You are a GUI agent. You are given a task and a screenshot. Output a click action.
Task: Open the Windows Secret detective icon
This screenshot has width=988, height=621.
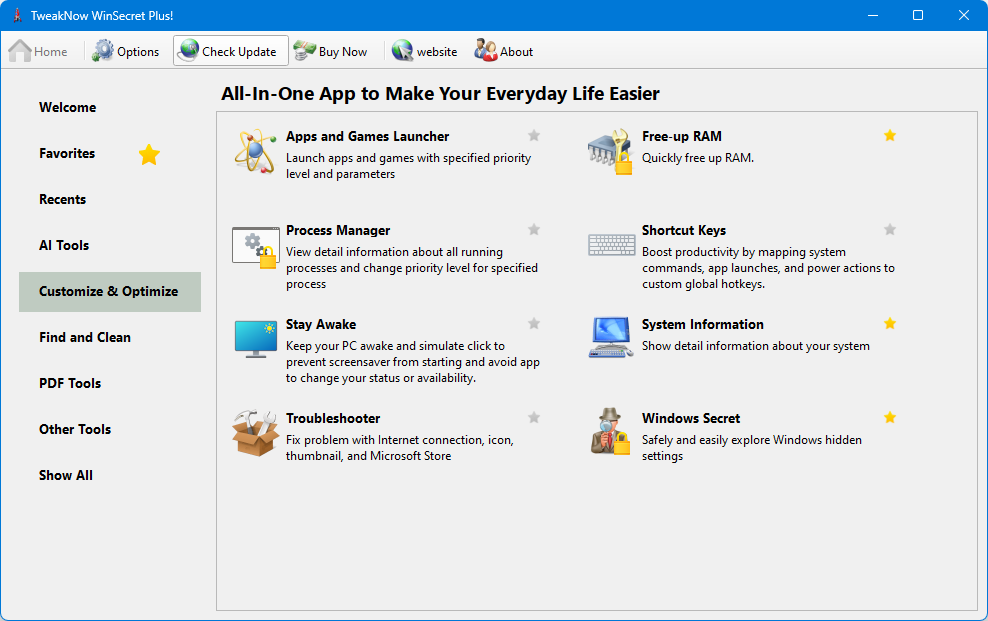click(610, 433)
